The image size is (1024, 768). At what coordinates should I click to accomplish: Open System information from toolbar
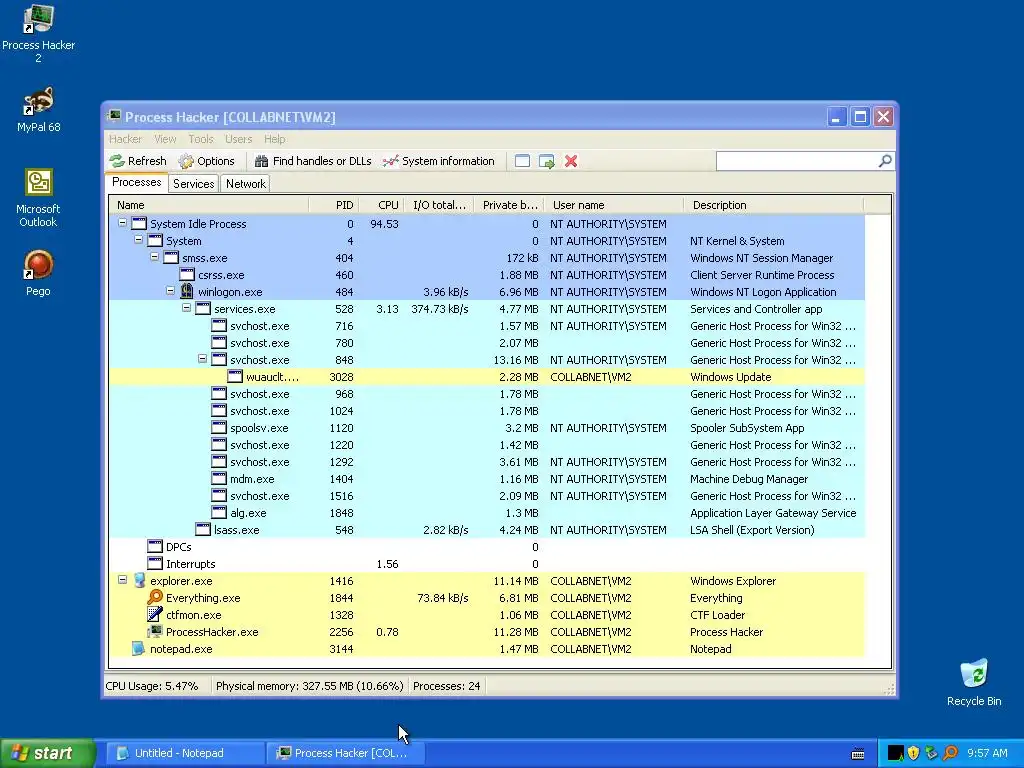click(x=439, y=161)
